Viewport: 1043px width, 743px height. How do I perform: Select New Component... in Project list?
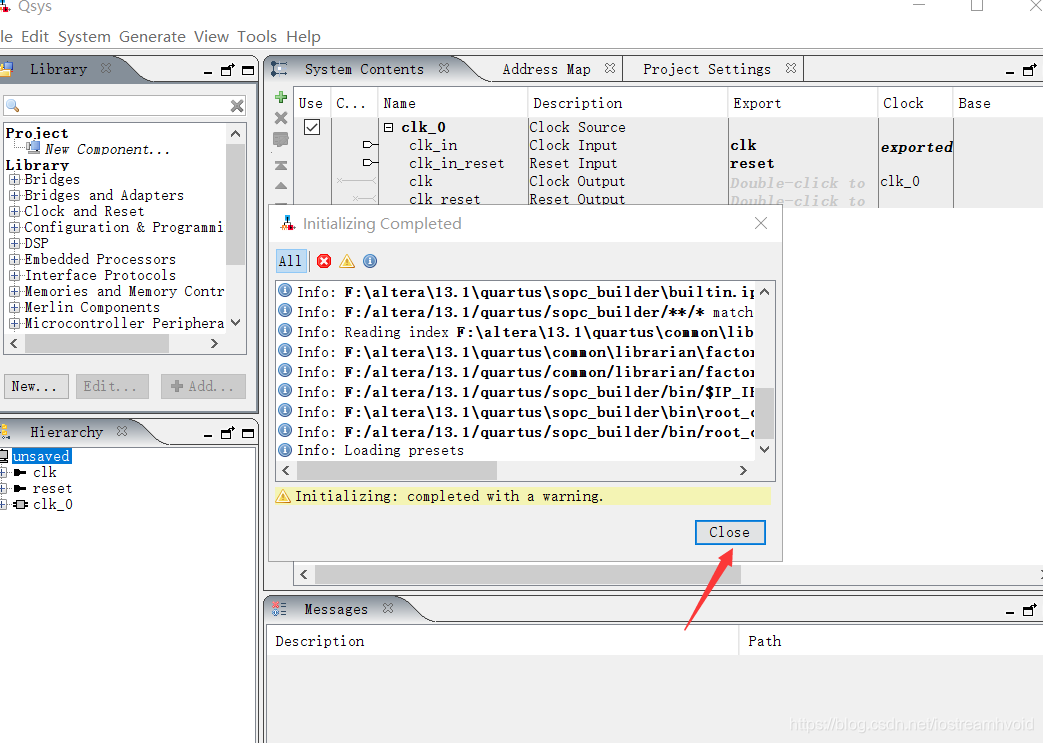107,150
